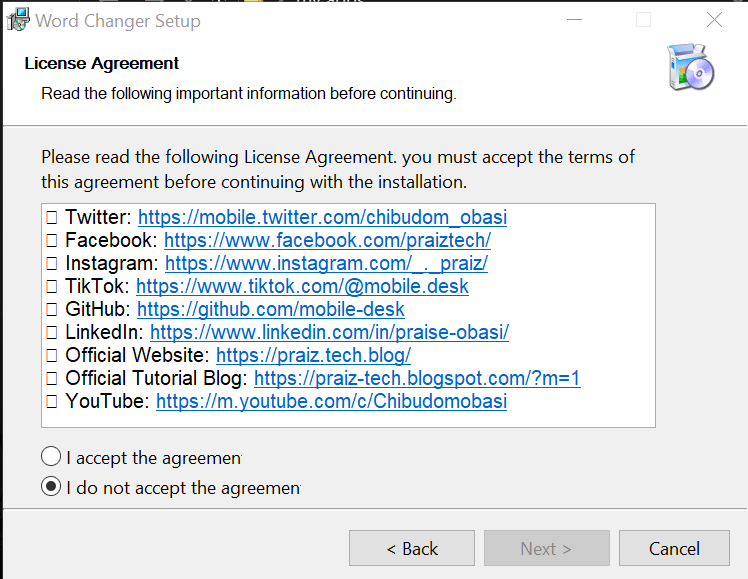Choose "I do not accept the agreement"
The width and height of the screenshot is (748, 579).
51,487
